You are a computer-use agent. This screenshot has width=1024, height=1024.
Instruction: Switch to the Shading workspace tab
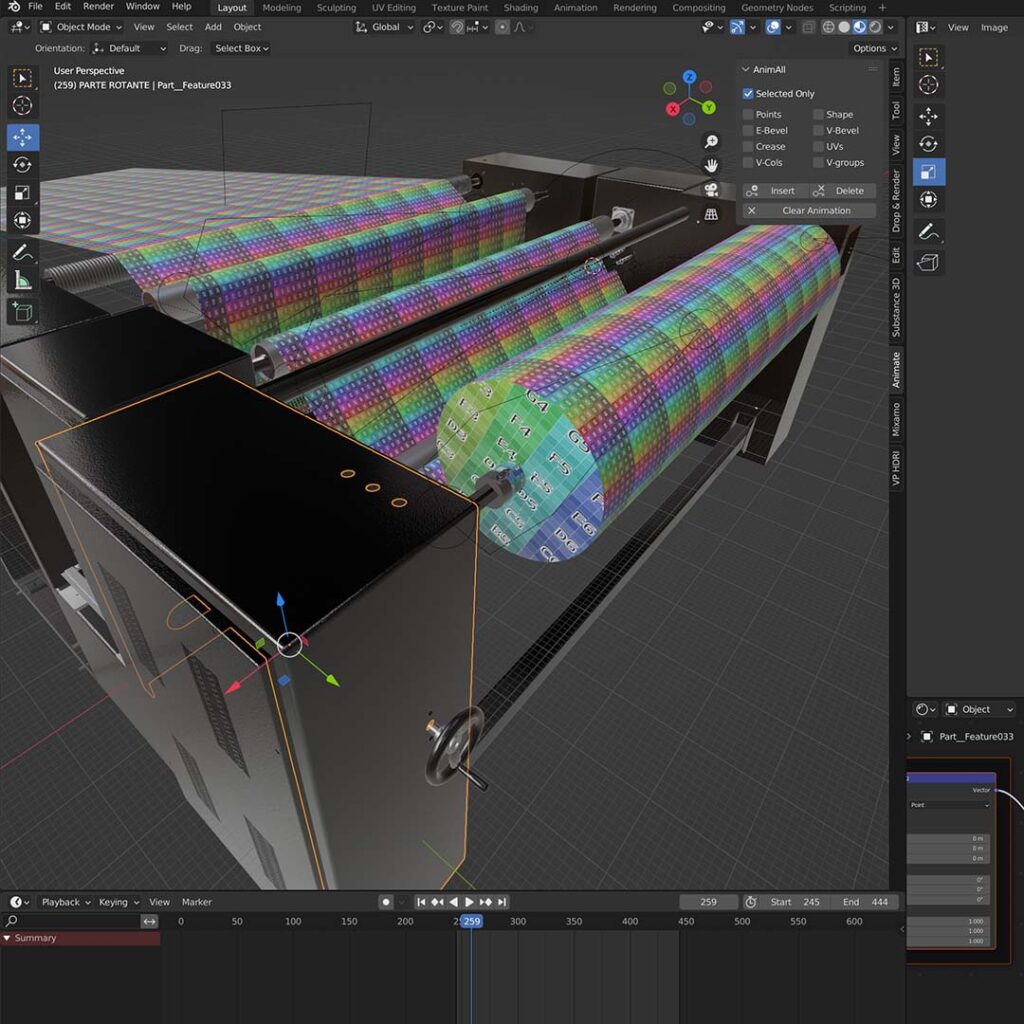tap(520, 8)
